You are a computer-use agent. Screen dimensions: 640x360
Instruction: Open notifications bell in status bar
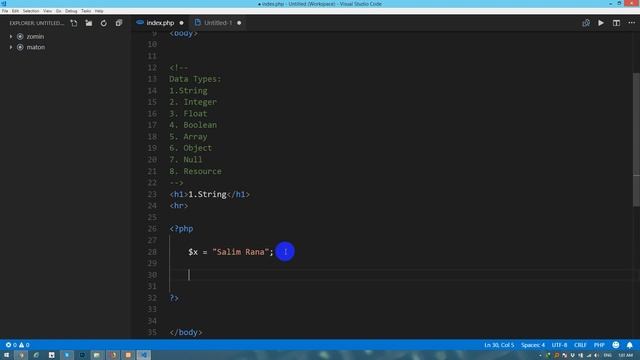[x=629, y=345]
